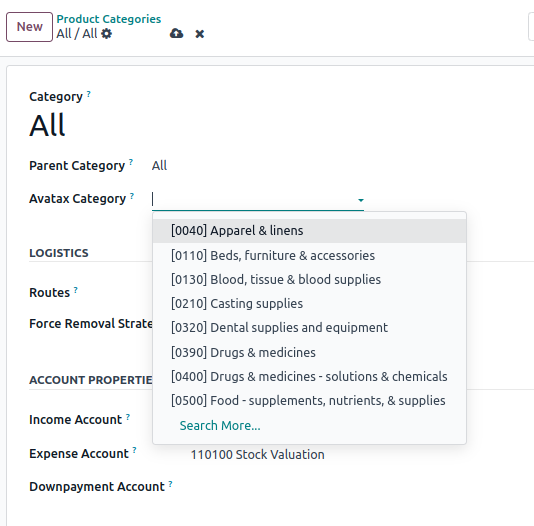Select [0110] Beds, furniture & accessories option
Image resolution: width=534 pixels, height=526 pixels.
[x=309, y=255]
